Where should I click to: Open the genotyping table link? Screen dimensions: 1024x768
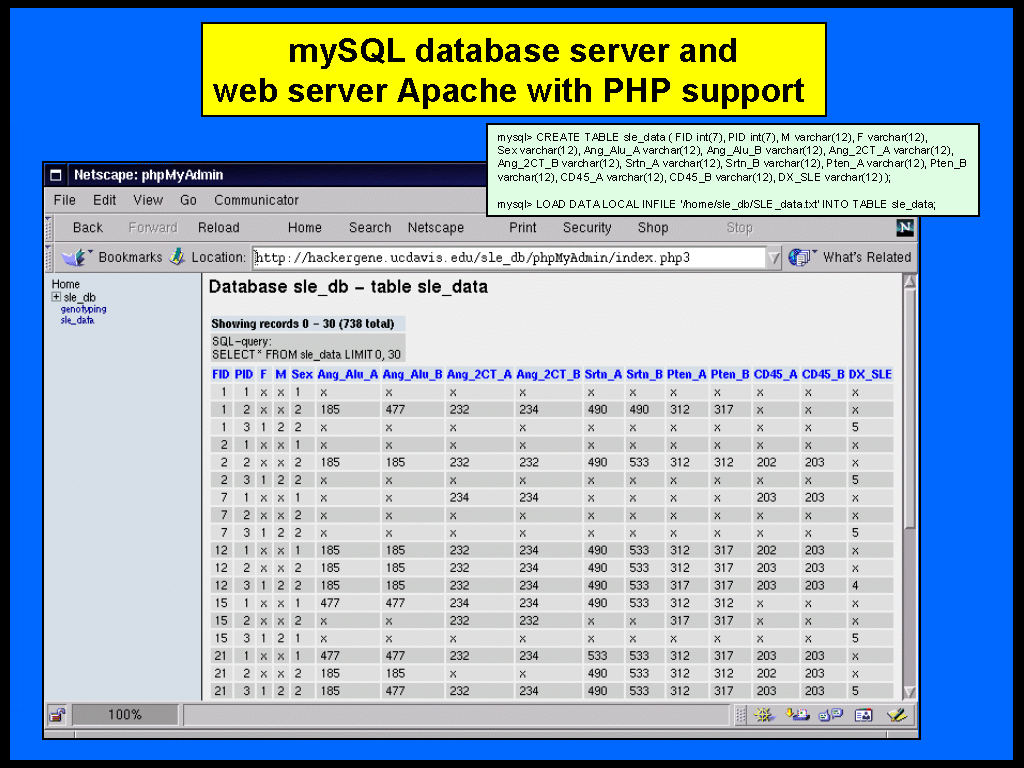83,309
